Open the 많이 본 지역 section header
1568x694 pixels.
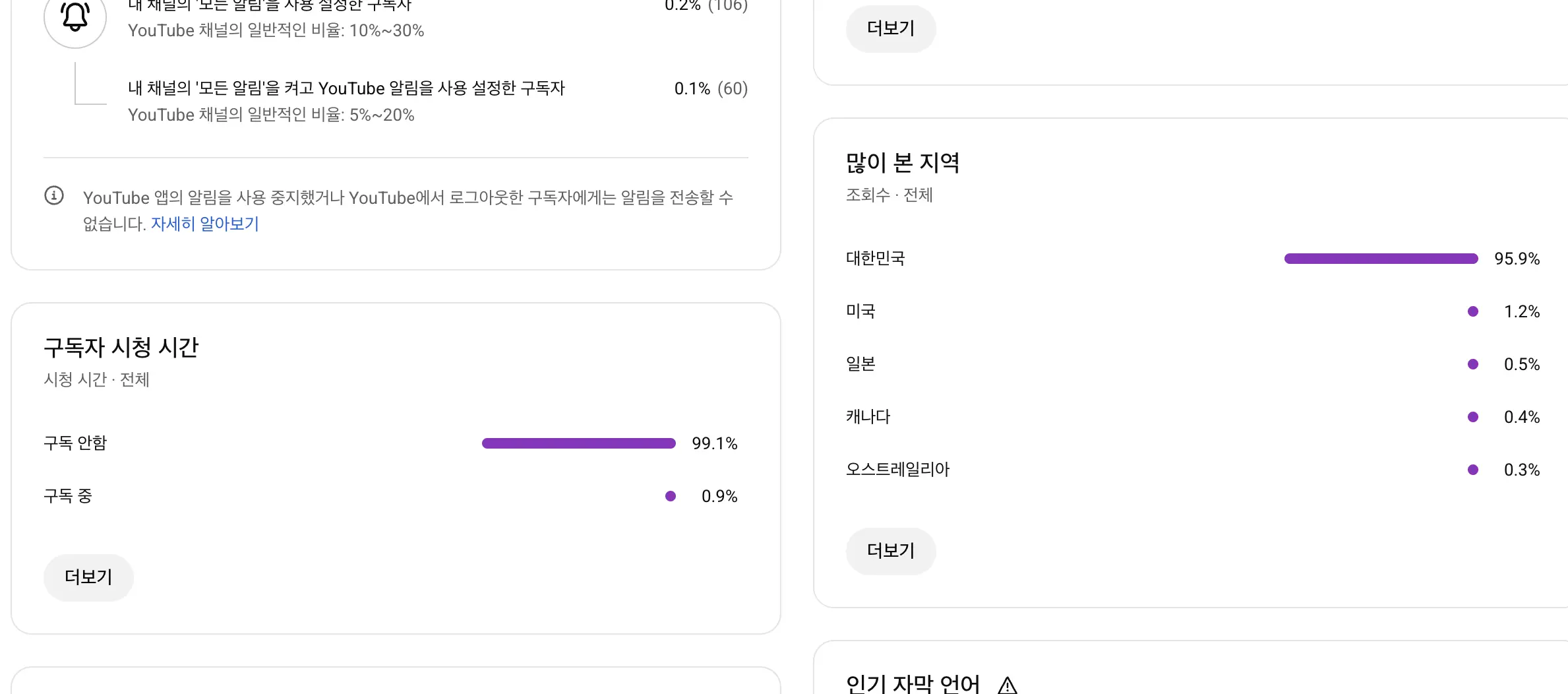click(903, 163)
